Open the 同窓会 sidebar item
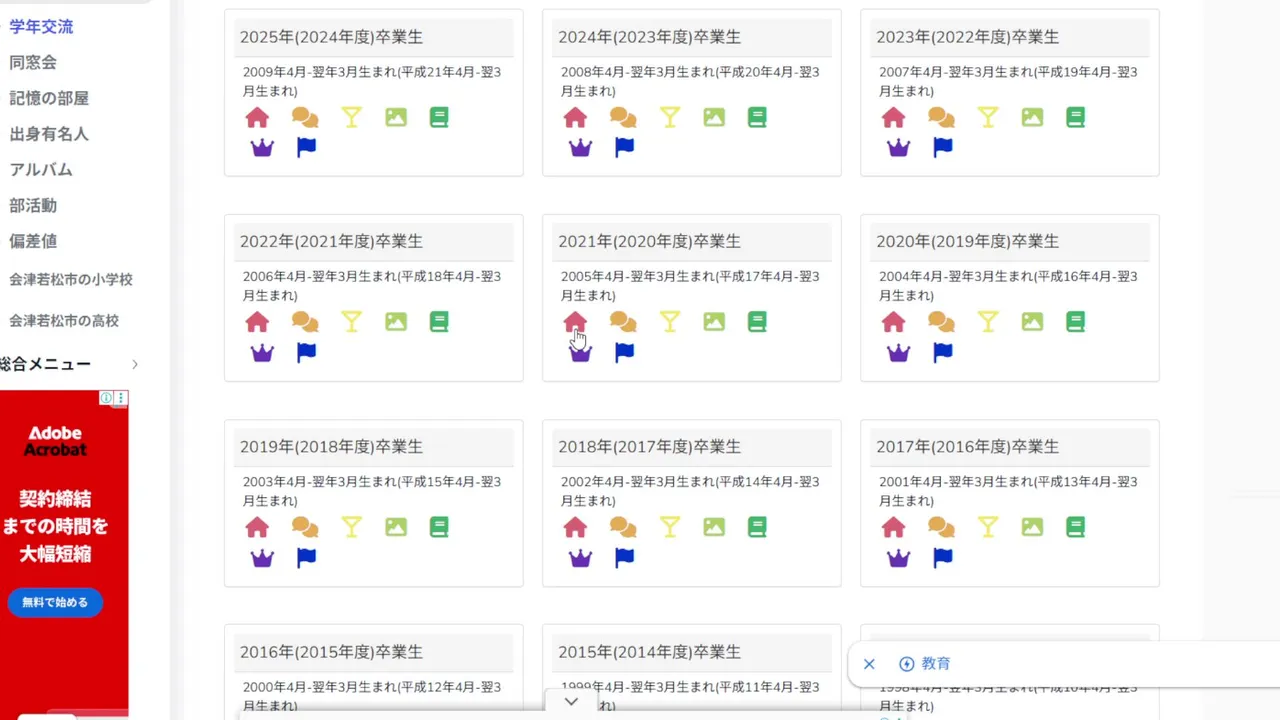This screenshot has height=720, width=1280. (x=33, y=62)
